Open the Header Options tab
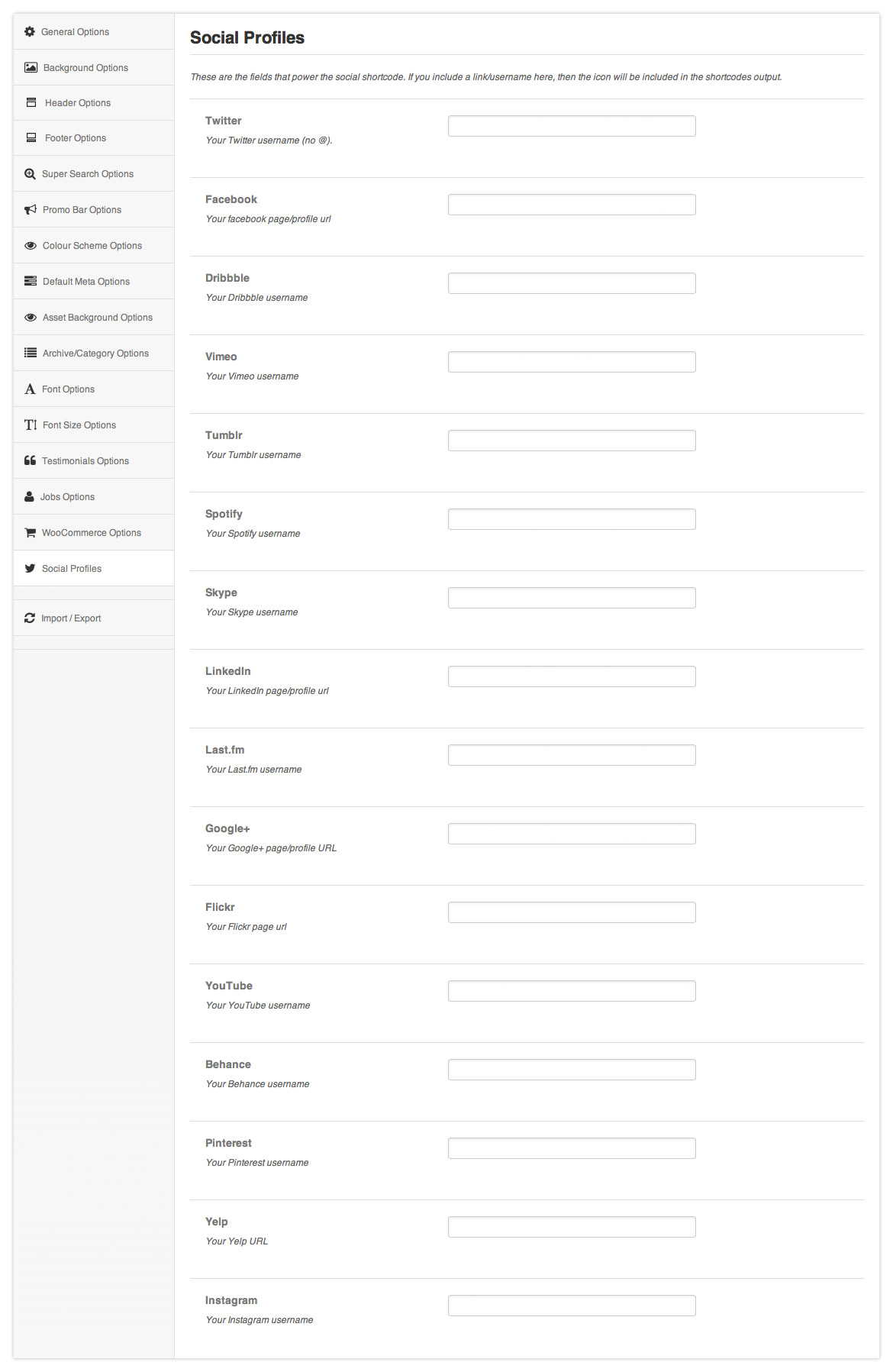The width and height of the screenshot is (893, 1372). pos(77,103)
